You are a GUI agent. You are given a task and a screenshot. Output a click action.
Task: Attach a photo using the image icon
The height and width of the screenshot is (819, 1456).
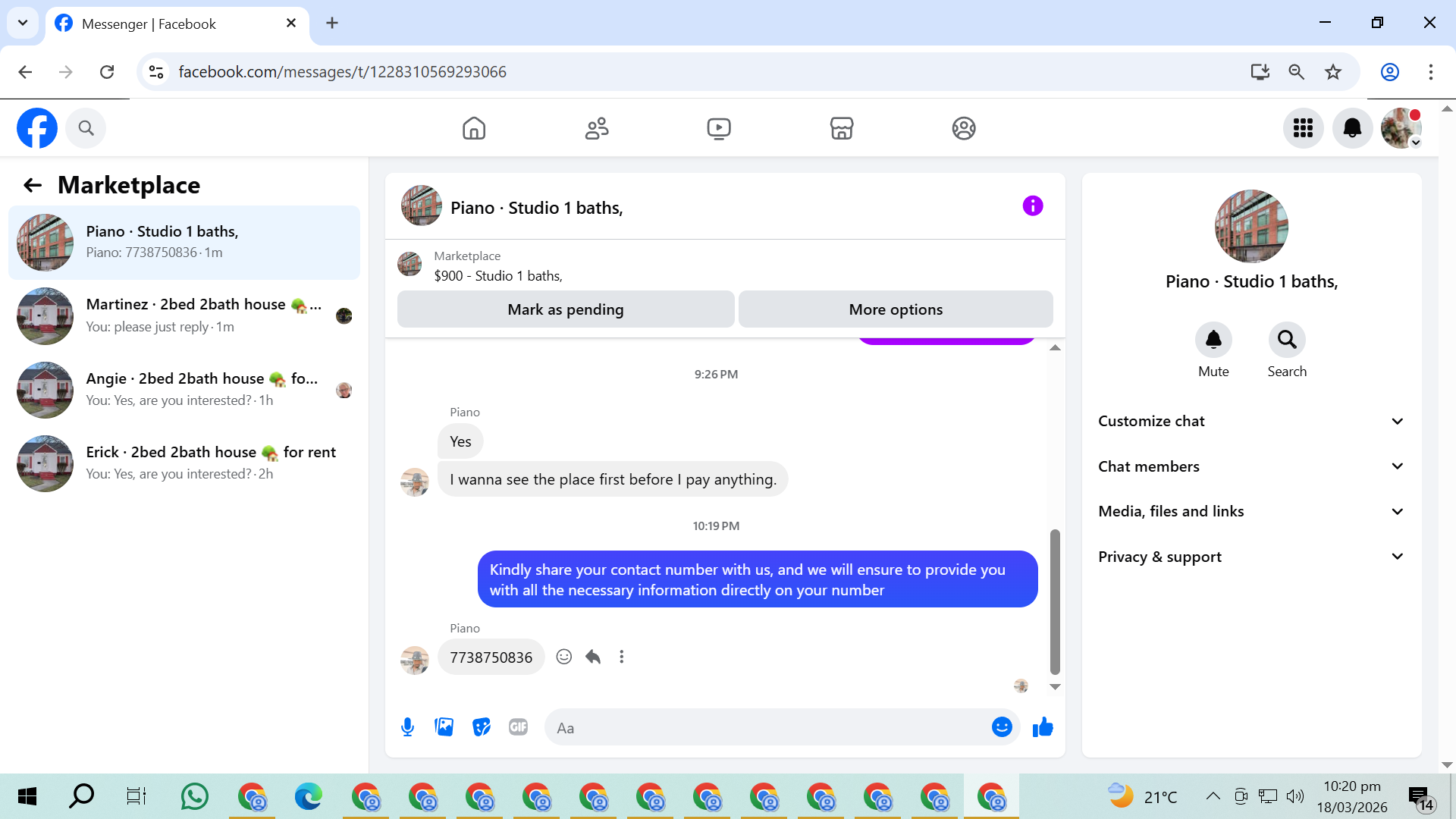[x=444, y=727]
